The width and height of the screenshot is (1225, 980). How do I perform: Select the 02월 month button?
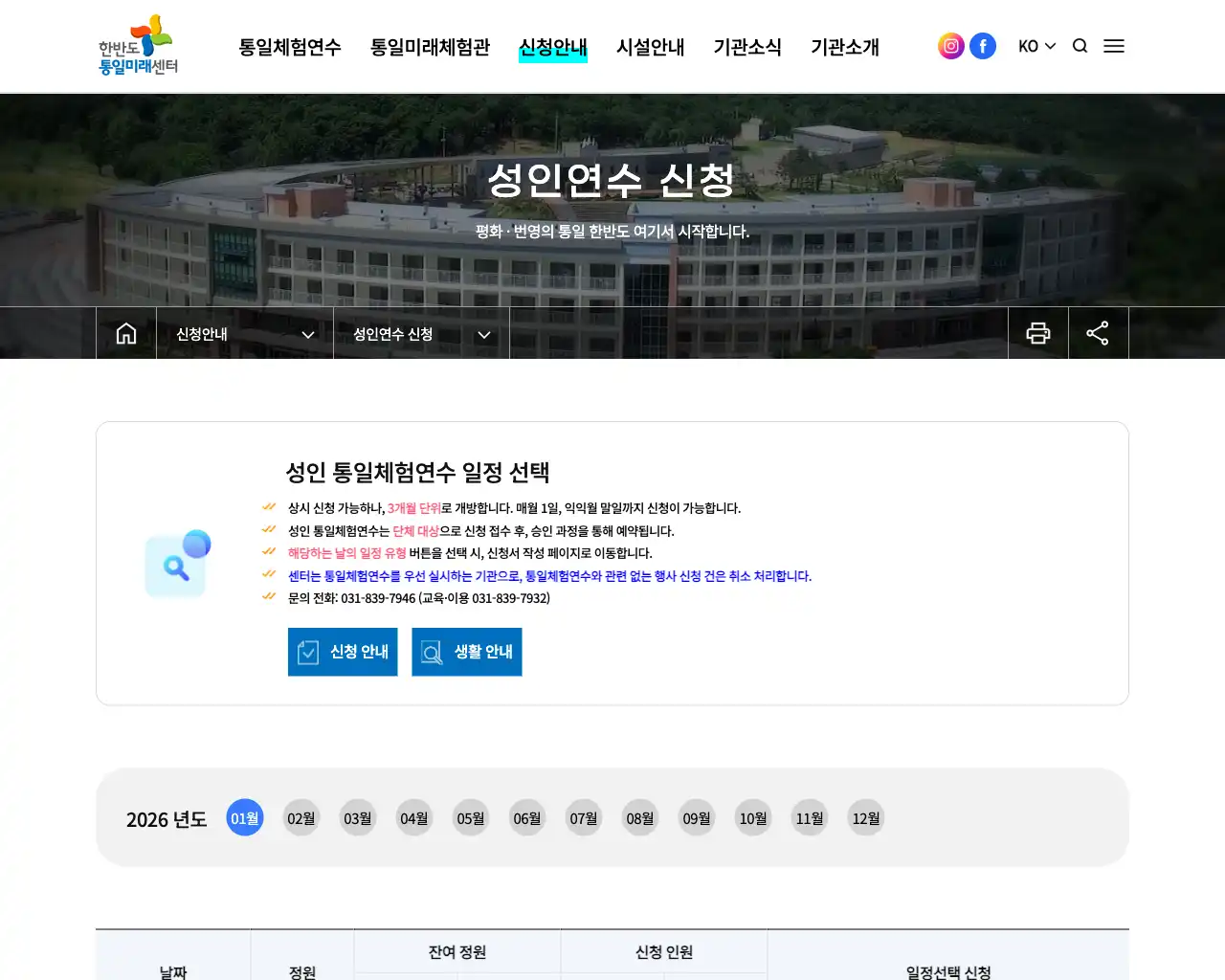coord(301,817)
